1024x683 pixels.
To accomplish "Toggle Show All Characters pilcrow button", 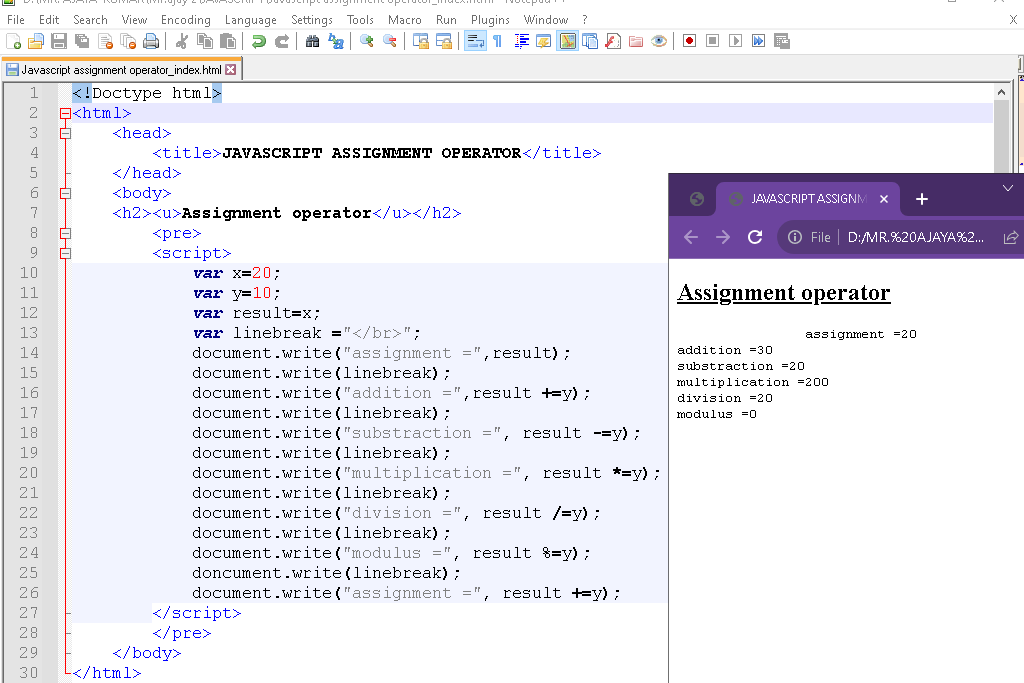I will tap(497, 41).
